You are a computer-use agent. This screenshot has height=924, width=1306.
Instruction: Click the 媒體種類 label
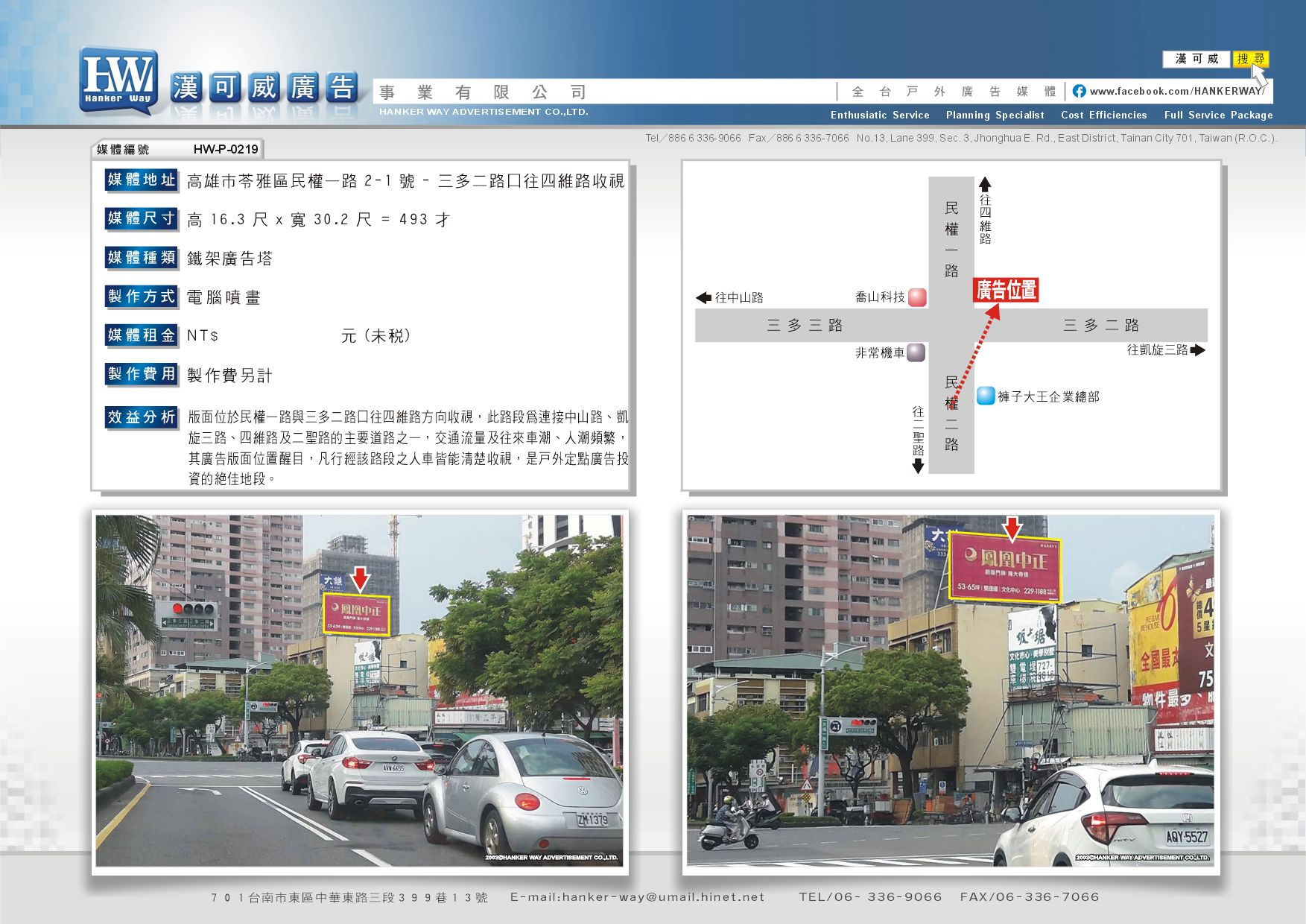[142, 258]
